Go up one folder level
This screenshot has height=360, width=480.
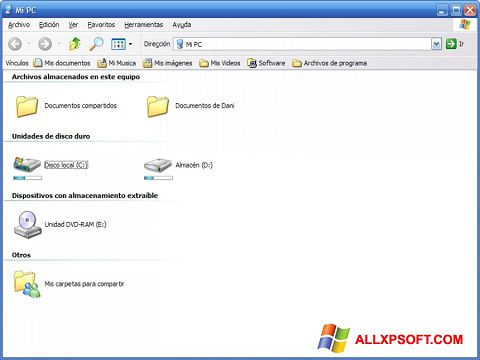point(75,44)
